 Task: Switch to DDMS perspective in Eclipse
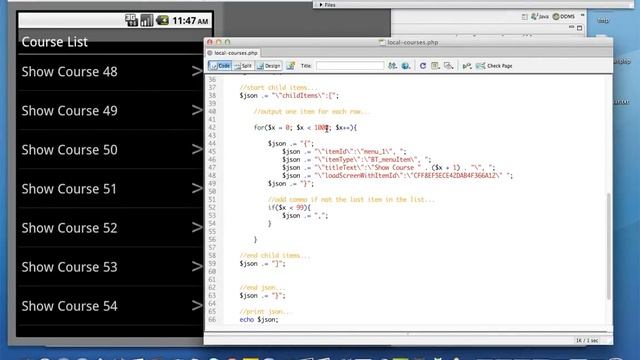click(x=564, y=16)
